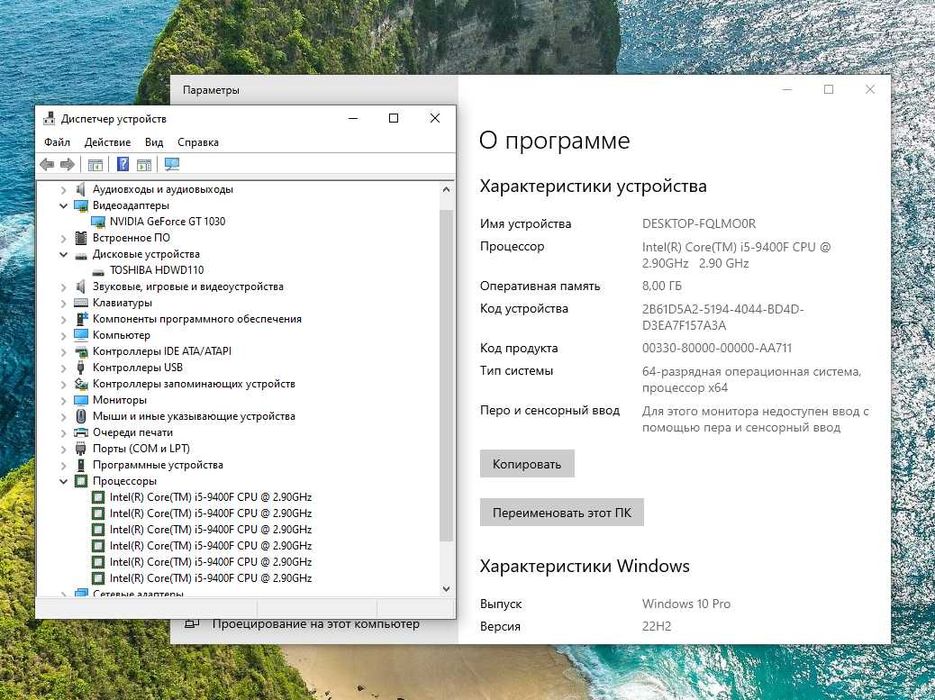Click the Компоненты программного обеспечения icon
The image size is (935, 700).
click(81, 318)
